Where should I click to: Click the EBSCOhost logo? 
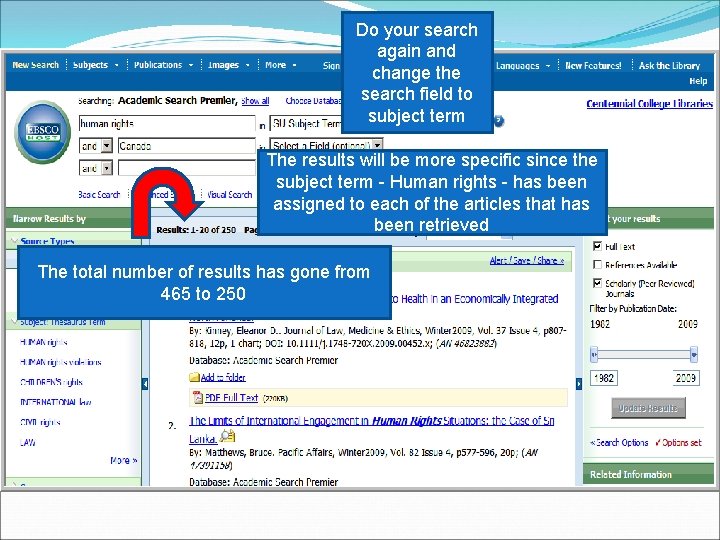click(x=43, y=132)
